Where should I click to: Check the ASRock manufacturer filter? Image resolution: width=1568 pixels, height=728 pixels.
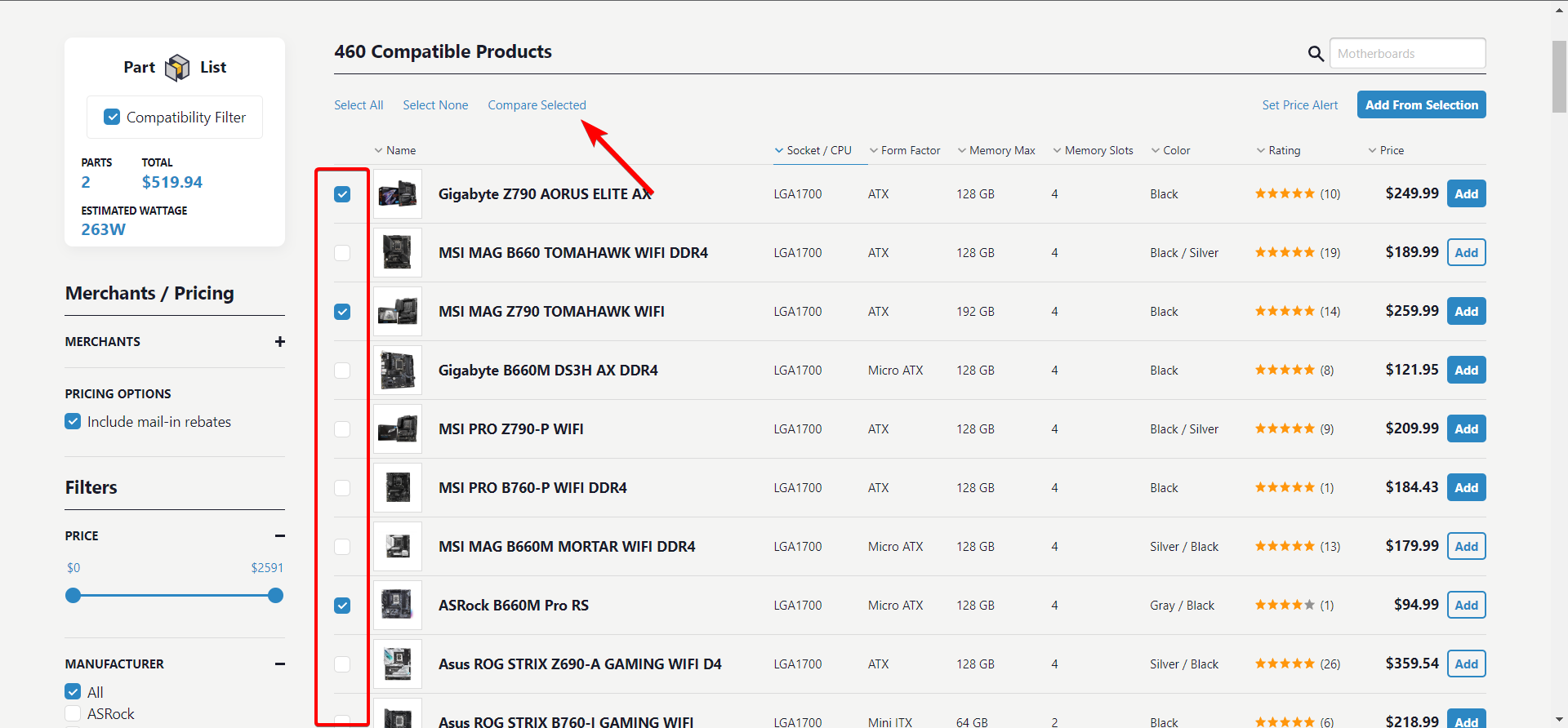coord(73,715)
